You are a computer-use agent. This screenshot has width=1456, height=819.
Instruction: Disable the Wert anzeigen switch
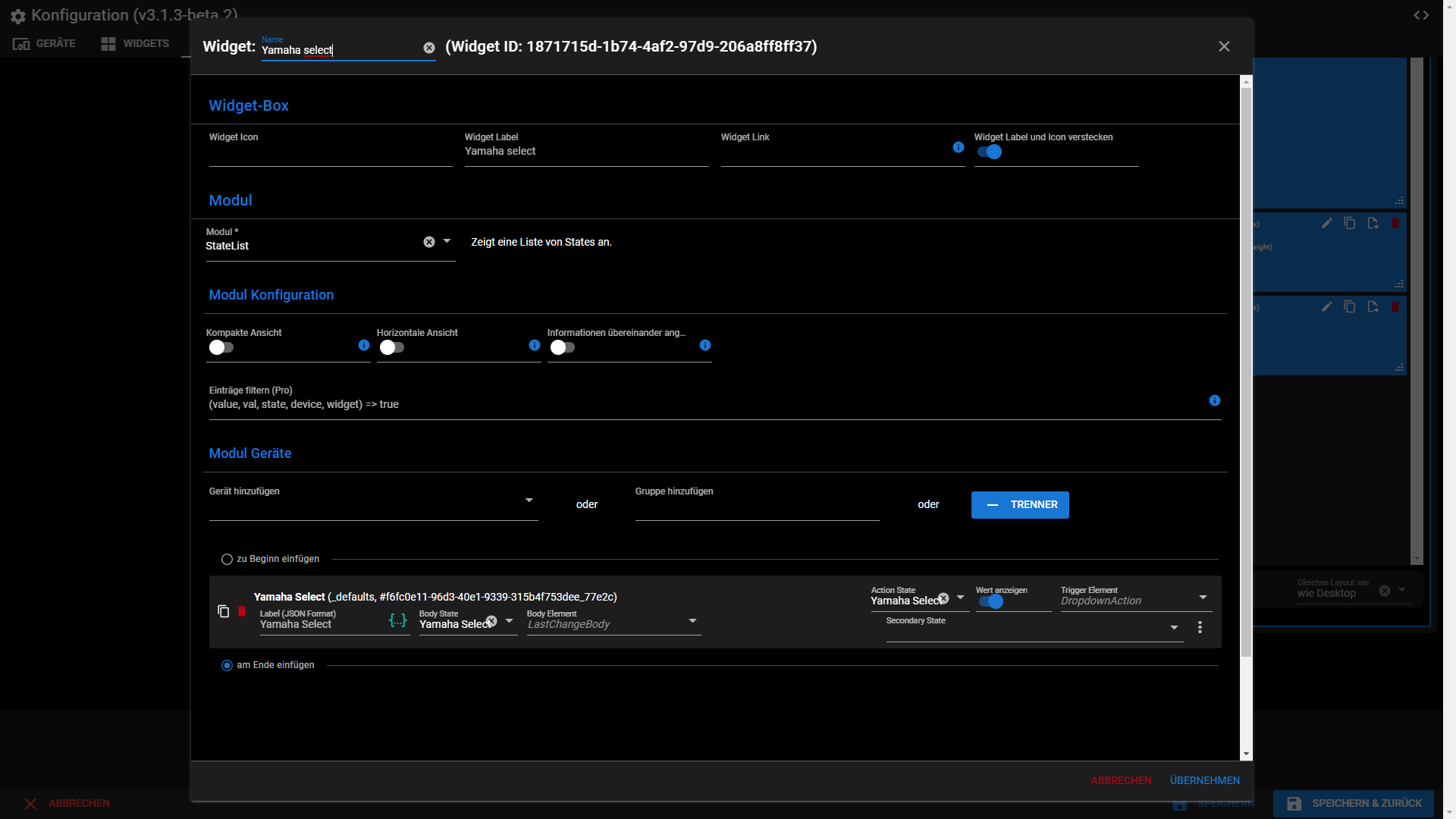point(991,601)
